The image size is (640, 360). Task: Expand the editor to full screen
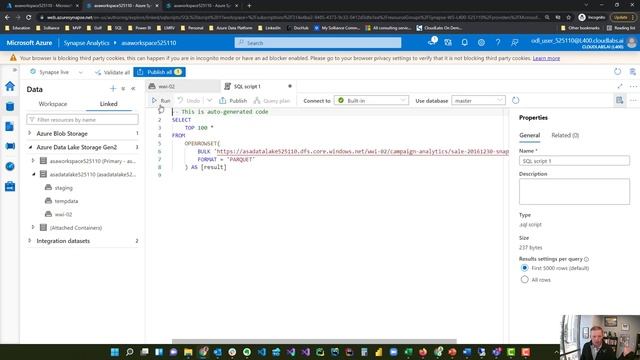click(620, 86)
